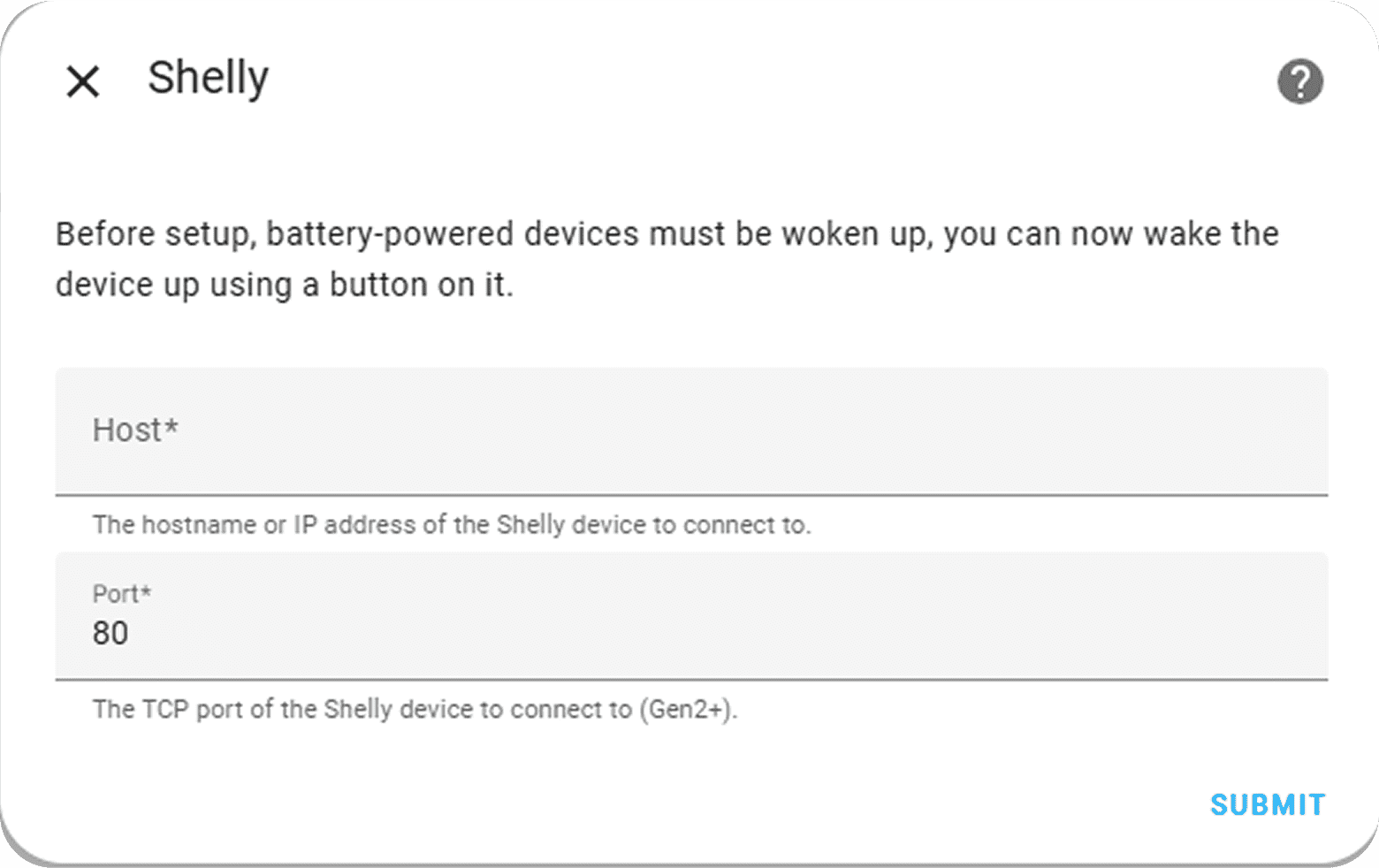Close the Shelly setup dialog
1379x868 pixels.
[x=83, y=81]
